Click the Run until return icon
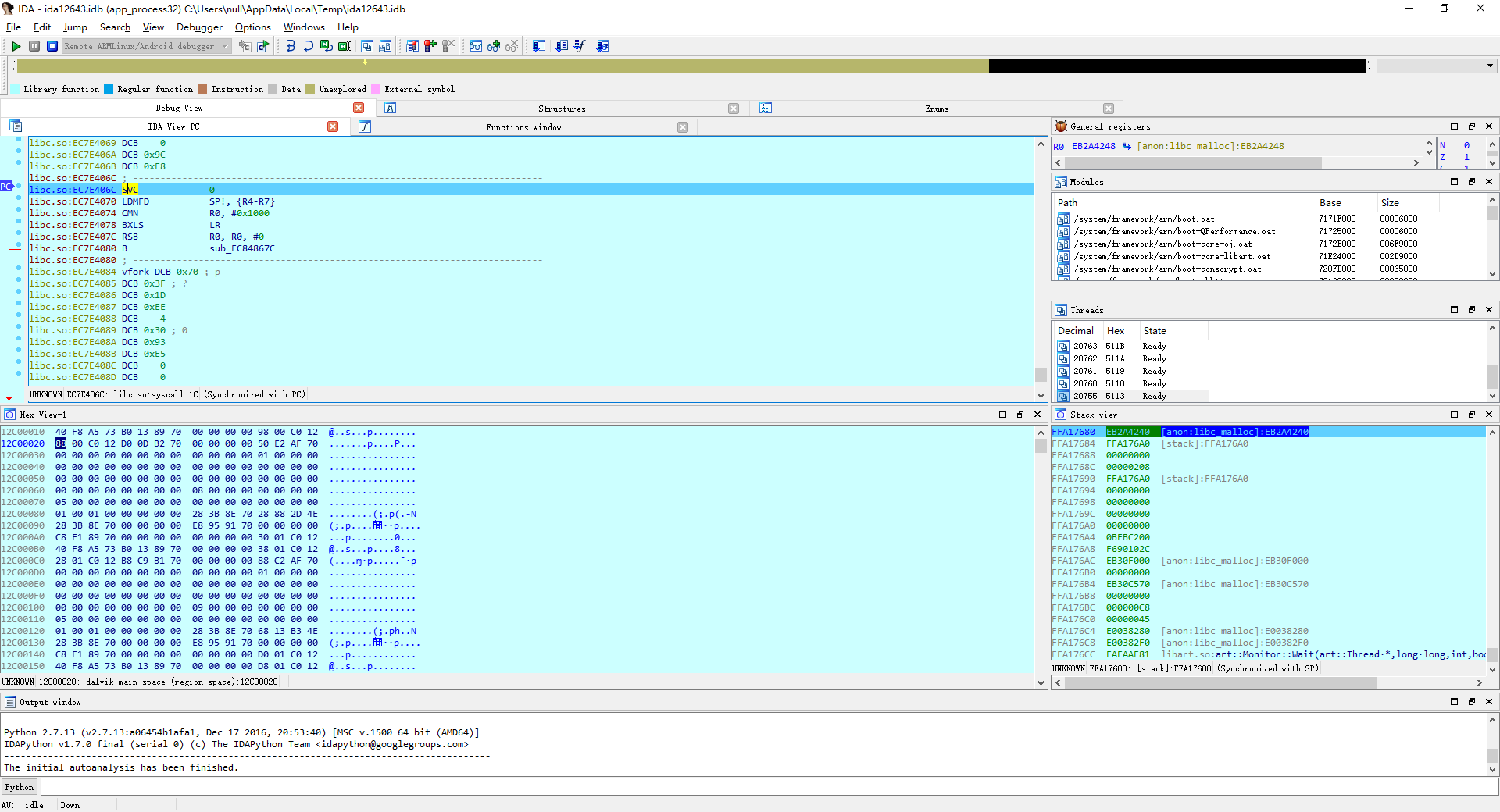Image resolution: width=1500 pixels, height=812 pixels. (327, 46)
